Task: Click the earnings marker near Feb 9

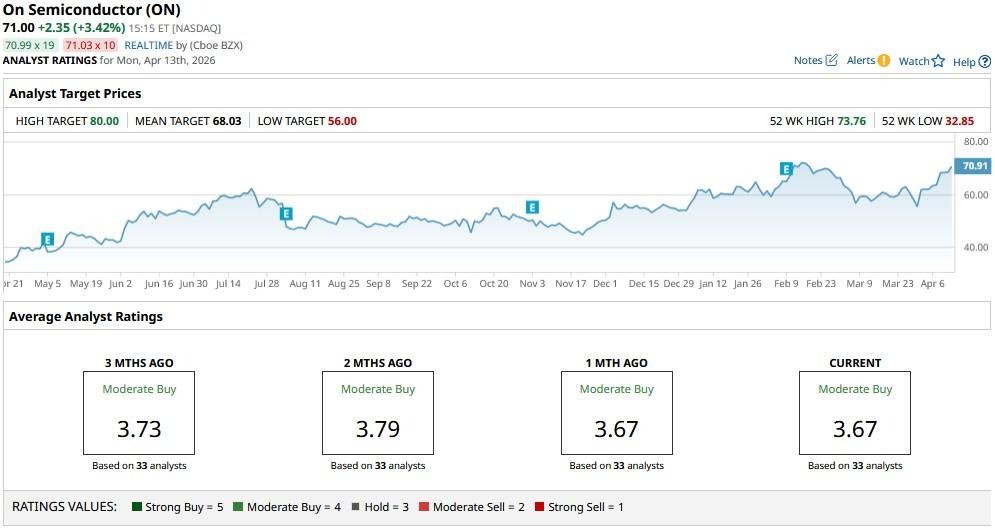Action: point(786,169)
